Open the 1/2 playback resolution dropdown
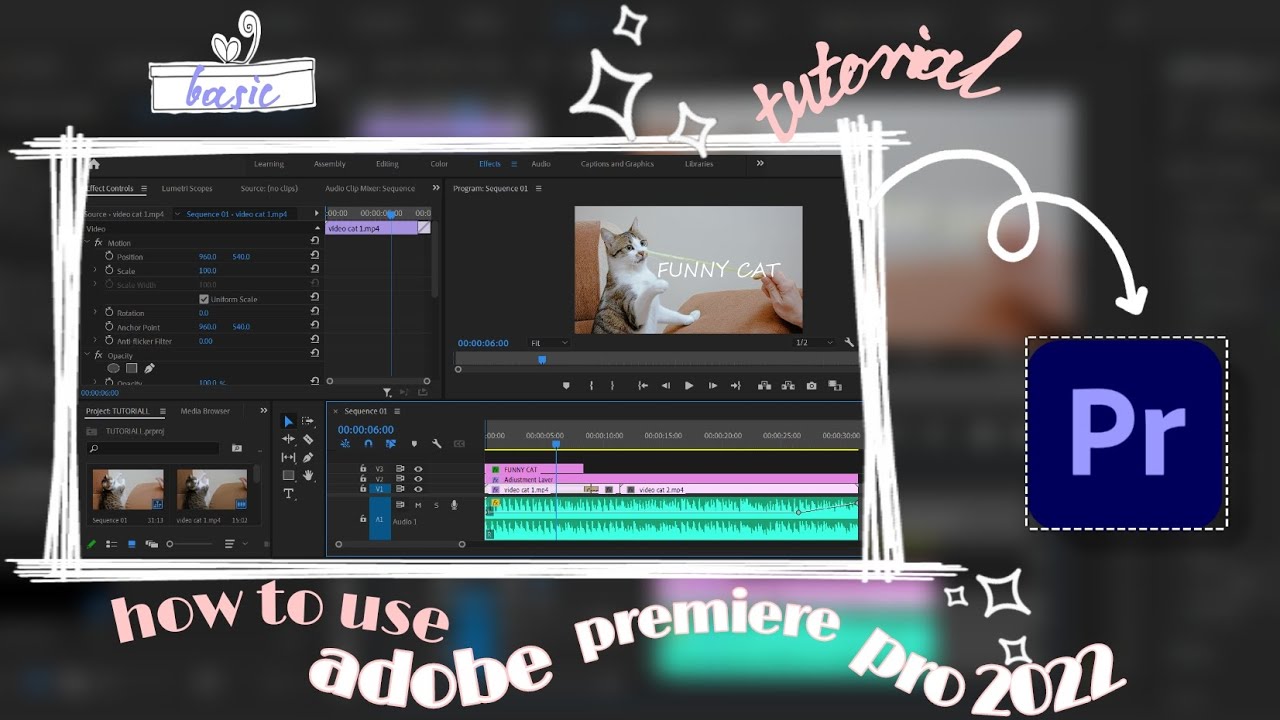1280x720 pixels. click(813, 343)
